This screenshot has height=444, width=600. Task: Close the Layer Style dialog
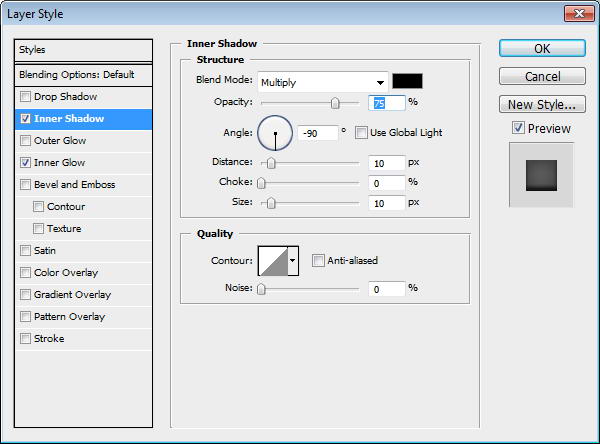point(579,14)
